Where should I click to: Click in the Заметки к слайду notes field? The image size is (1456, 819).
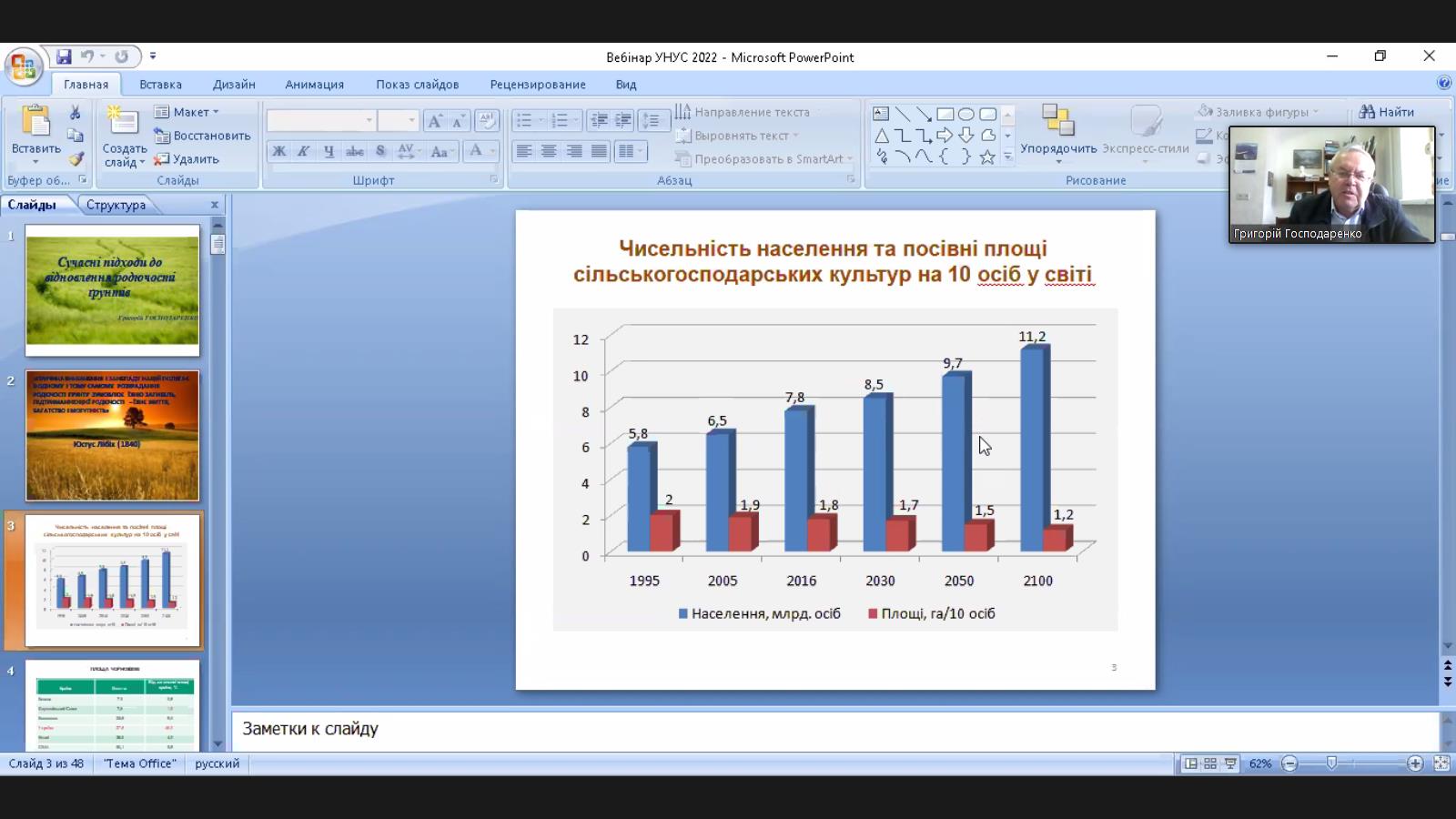(835, 729)
